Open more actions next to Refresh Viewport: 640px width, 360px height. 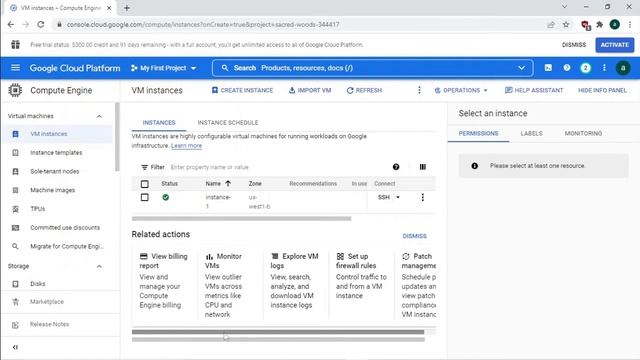click(x=419, y=90)
